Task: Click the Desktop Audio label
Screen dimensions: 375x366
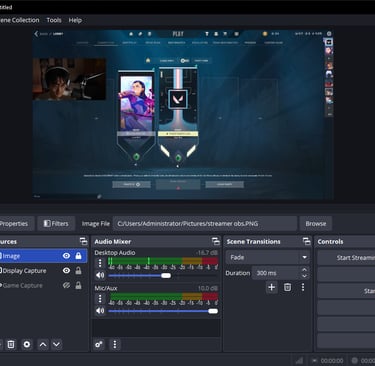Action: coord(115,253)
